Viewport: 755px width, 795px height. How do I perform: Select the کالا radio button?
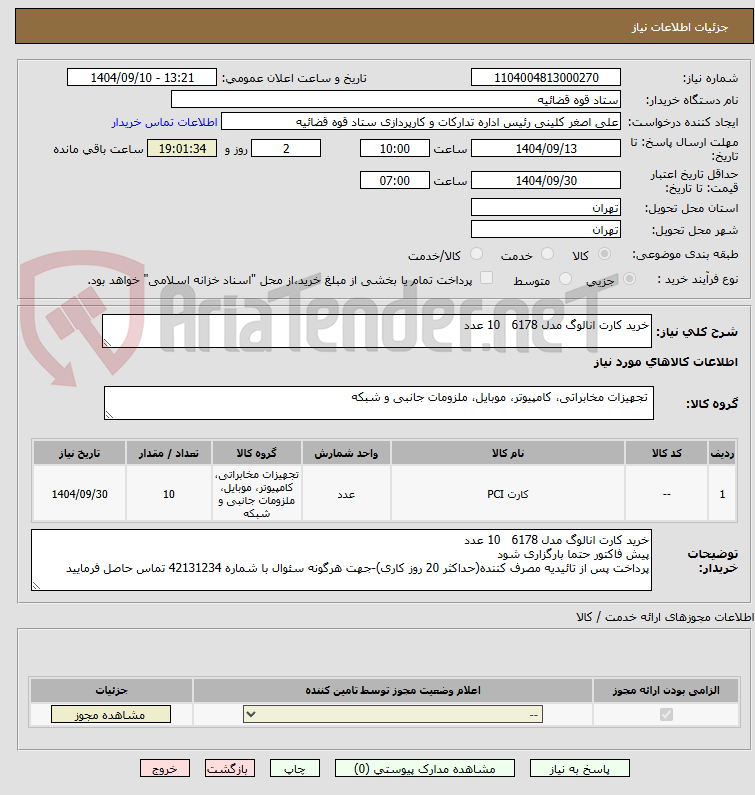pyautogui.click(x=604, y=254)
